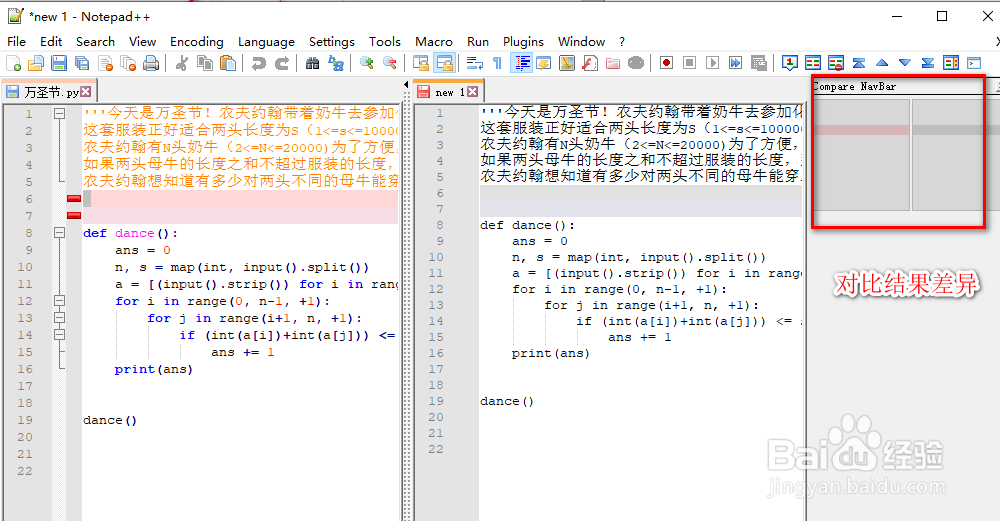Open the Encoding menu
The width and height of the screenshot is (1000, 521).
196,41
